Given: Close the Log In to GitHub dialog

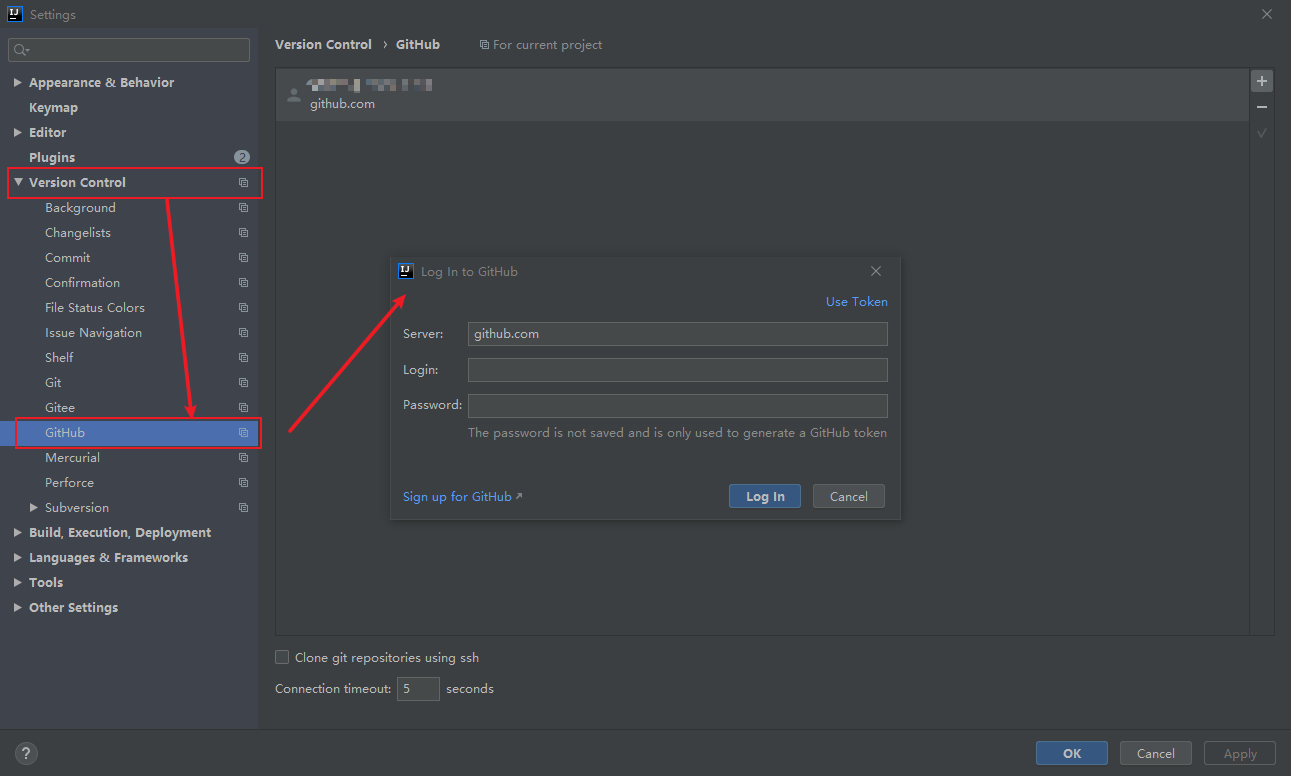Looking at the screenshot, I should click(876, 271).
